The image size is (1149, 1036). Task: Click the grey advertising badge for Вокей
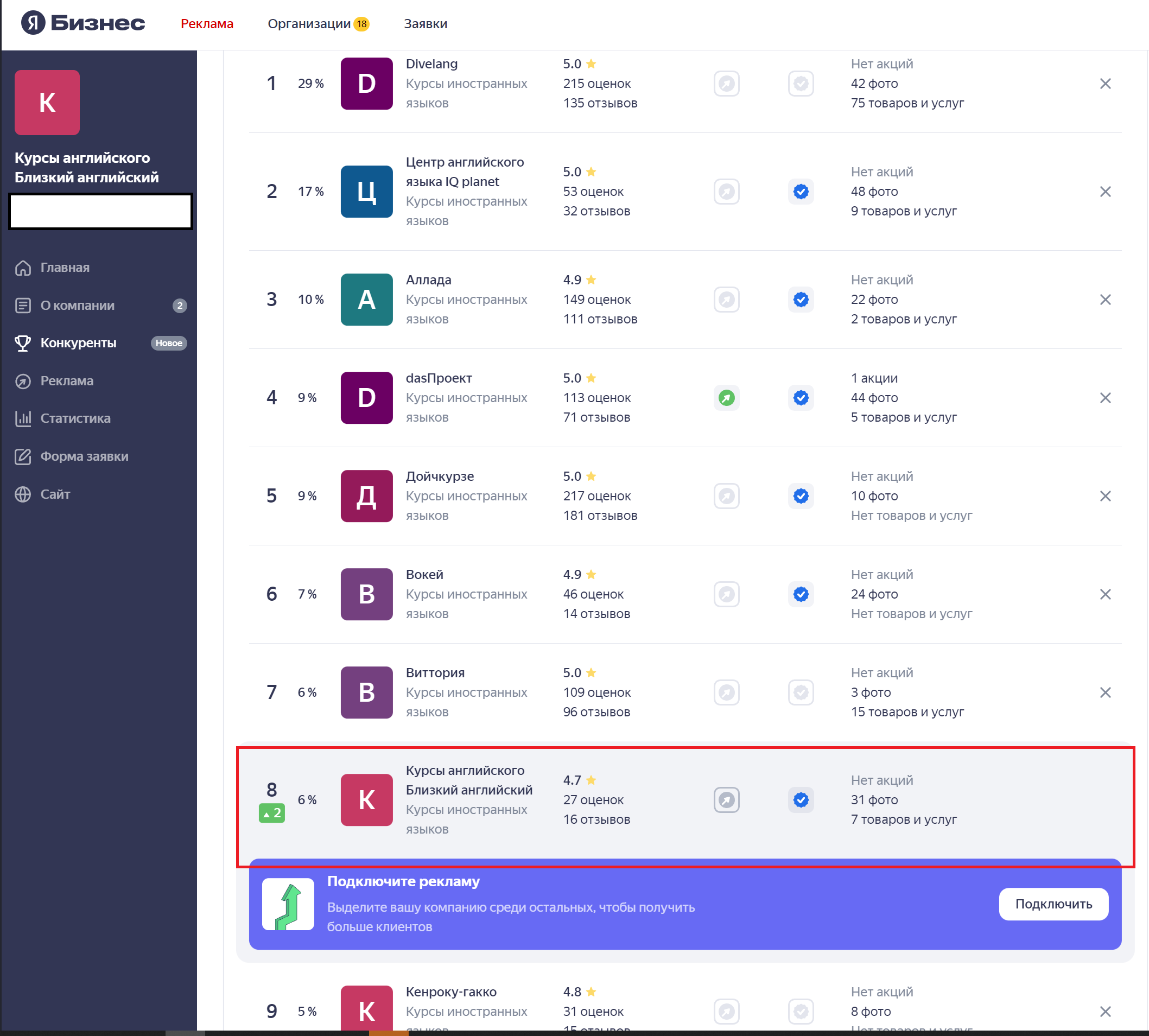[x=726, y=594]
